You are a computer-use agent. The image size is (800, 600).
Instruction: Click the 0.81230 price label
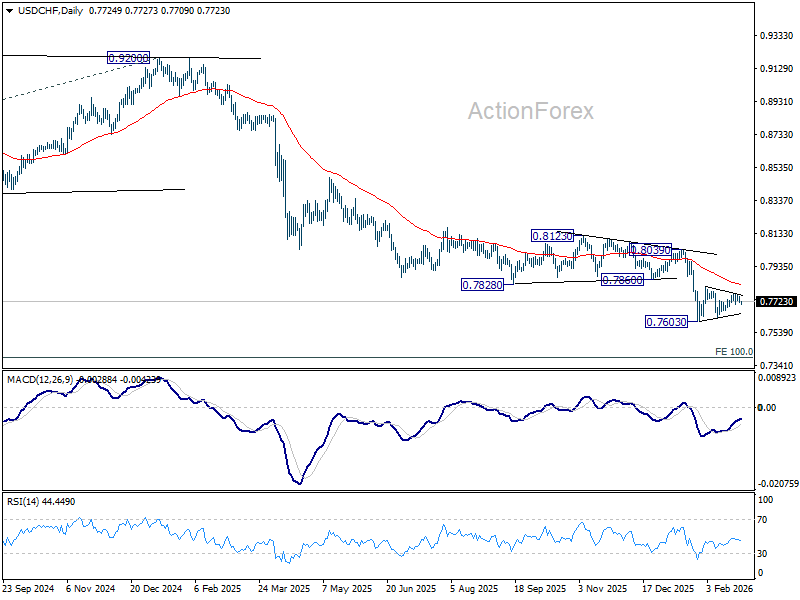(x=552, y=236)
